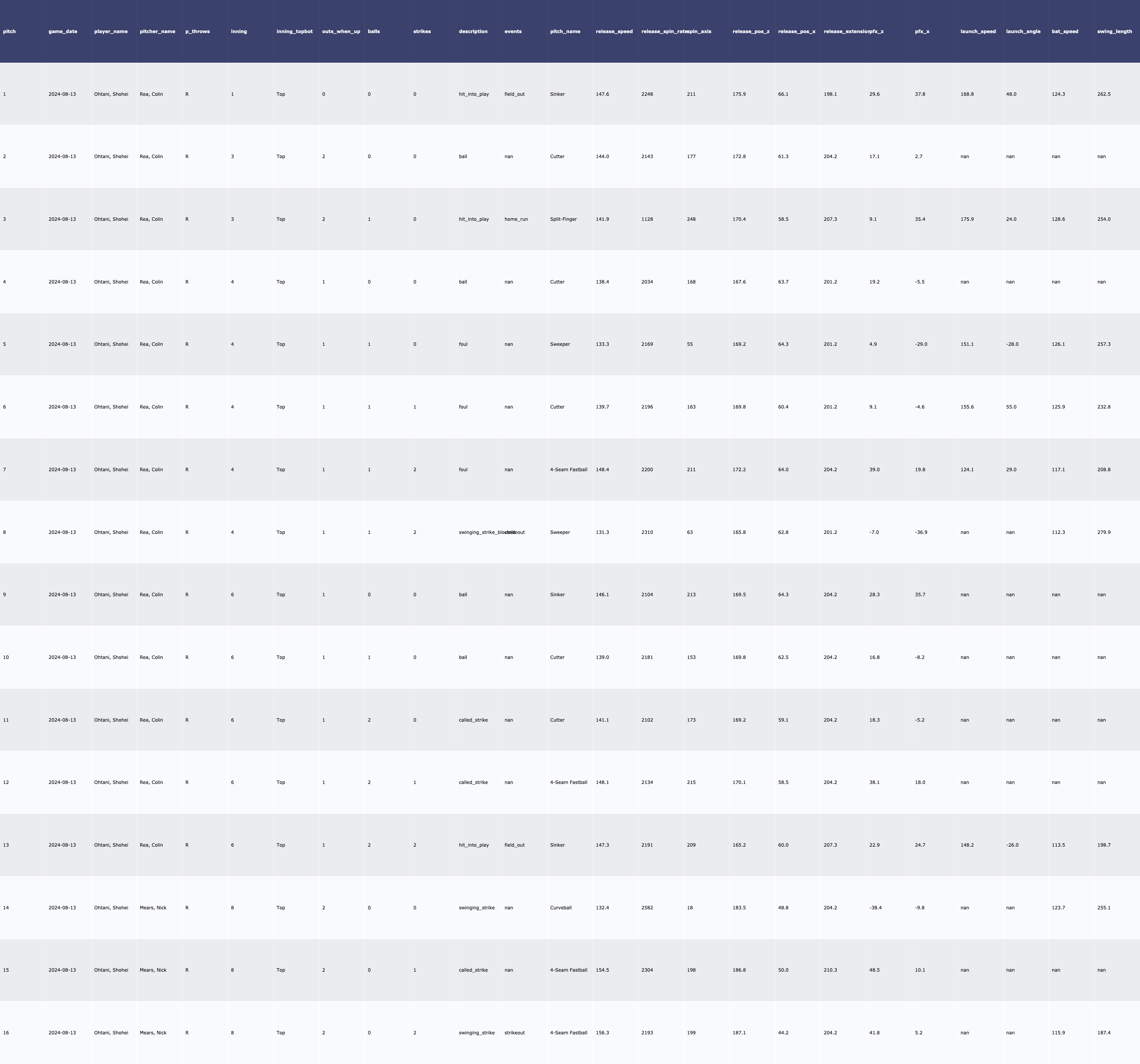Screen dimensions: 1140x1064
Task: Click the launch_angle column header
Action: click(x=1023, y=32)
